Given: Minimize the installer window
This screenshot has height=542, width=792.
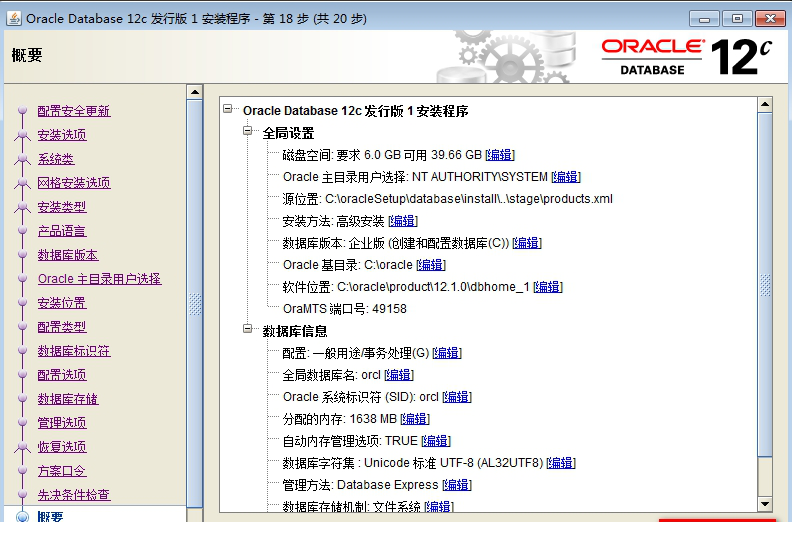Looking at the screenshot, I should [x=704, y=19].
